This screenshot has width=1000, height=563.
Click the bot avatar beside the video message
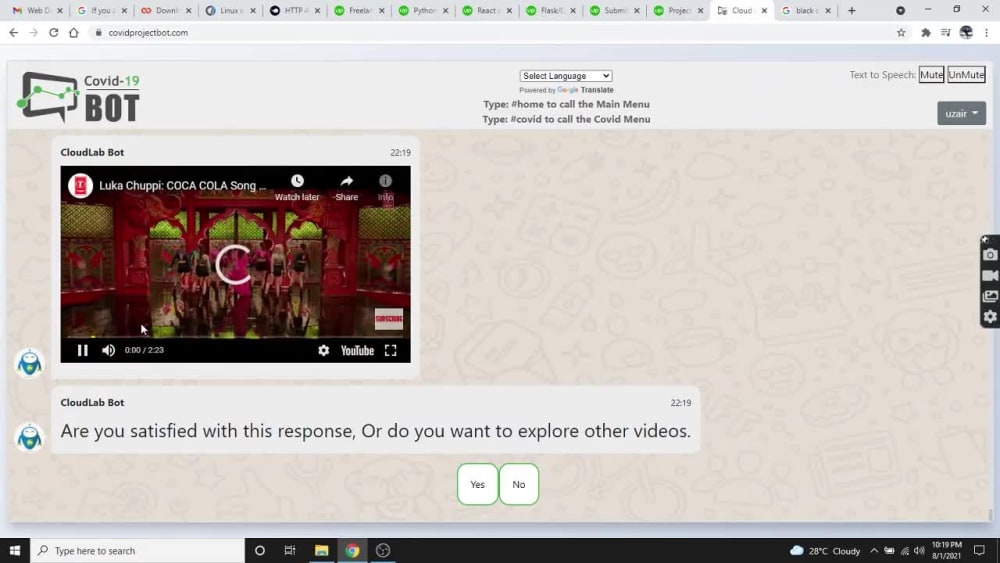[29, 363]
